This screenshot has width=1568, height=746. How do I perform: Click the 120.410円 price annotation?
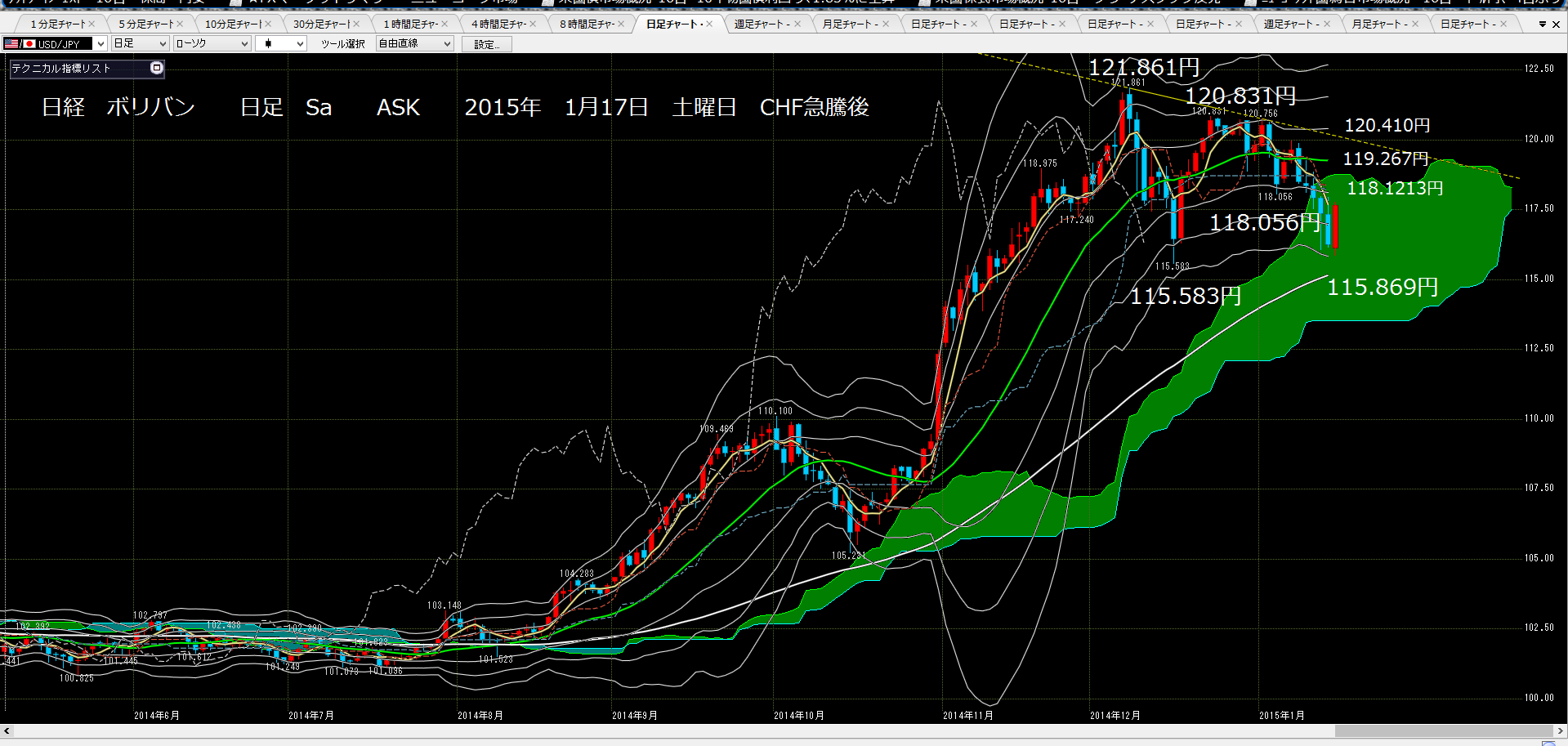(x=1387, y=125)
